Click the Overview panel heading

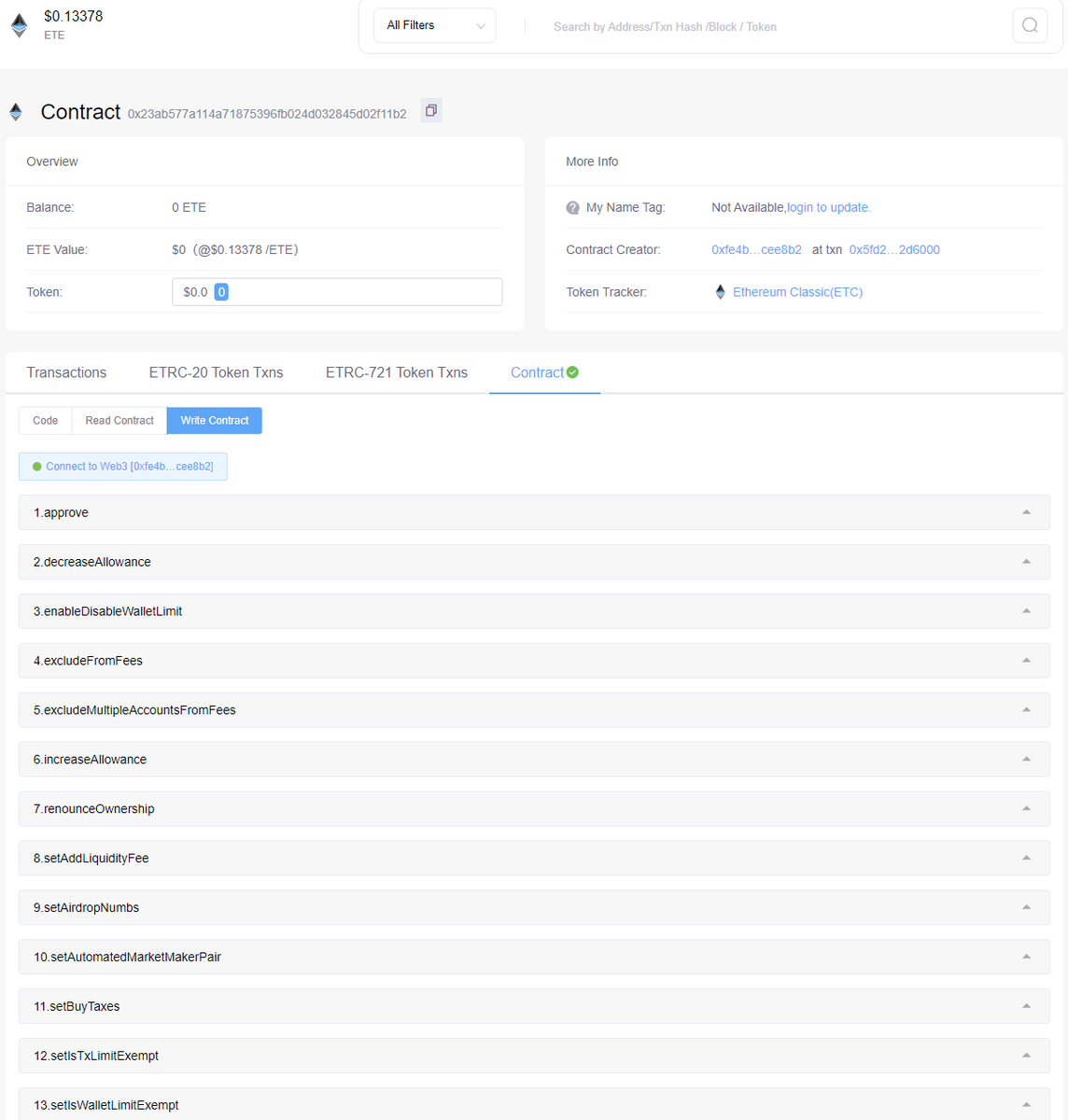click(x=52, y=161)
